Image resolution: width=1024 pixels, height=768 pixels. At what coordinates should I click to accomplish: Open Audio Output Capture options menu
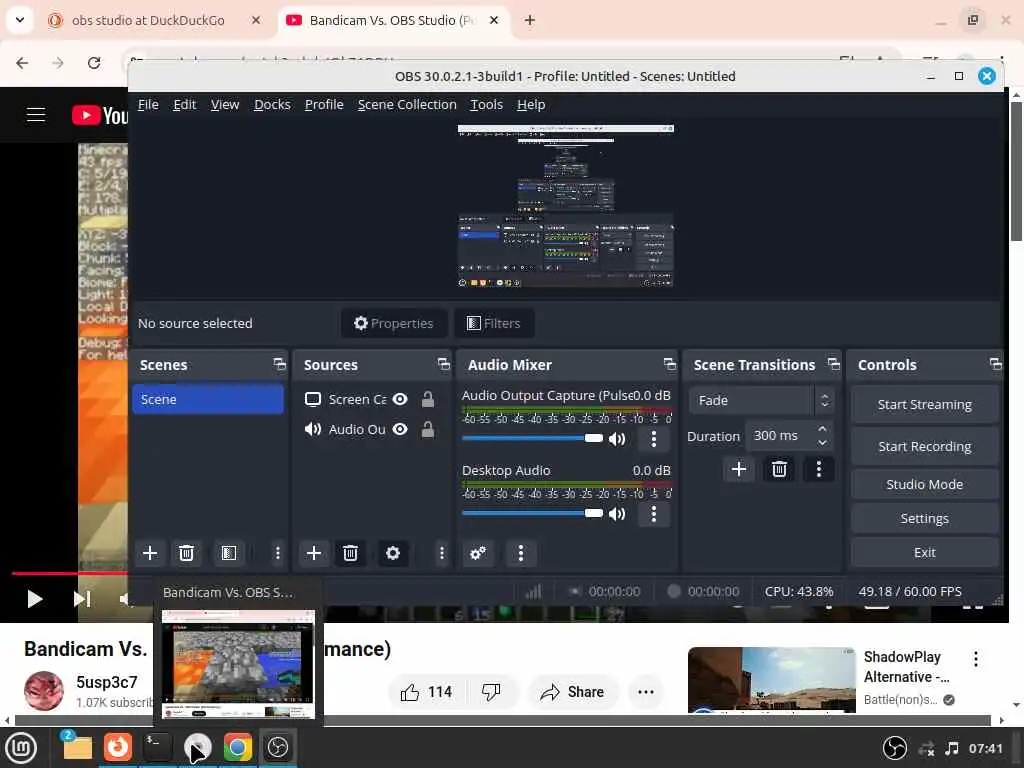(x=654, y=439)
